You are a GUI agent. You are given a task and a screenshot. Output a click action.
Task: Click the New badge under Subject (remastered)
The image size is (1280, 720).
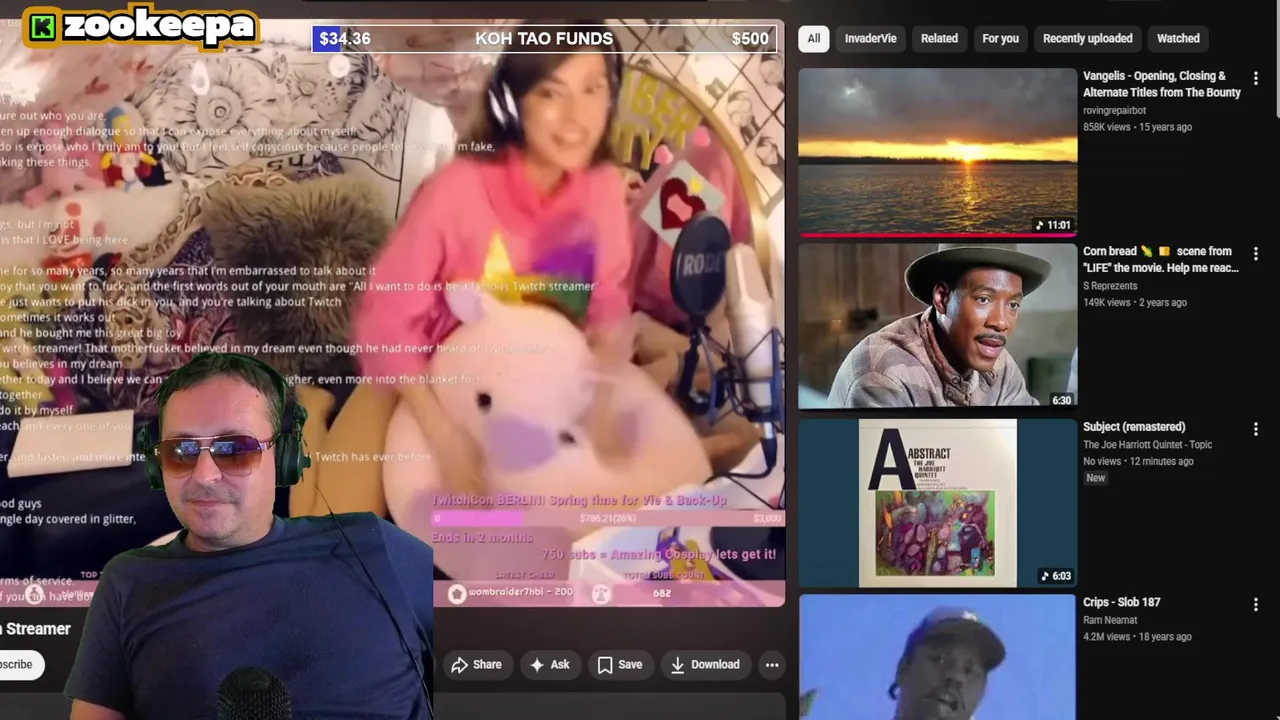(x=1096, y=478)
